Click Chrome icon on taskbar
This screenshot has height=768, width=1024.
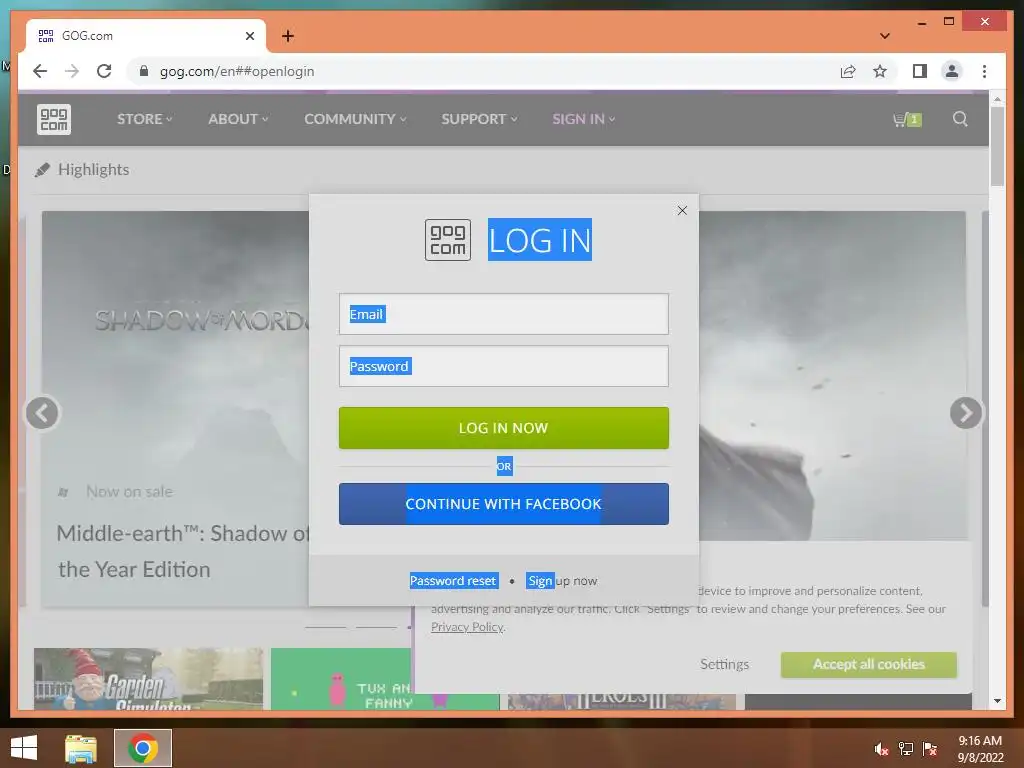pyautogui.click(x=143, y=748)
